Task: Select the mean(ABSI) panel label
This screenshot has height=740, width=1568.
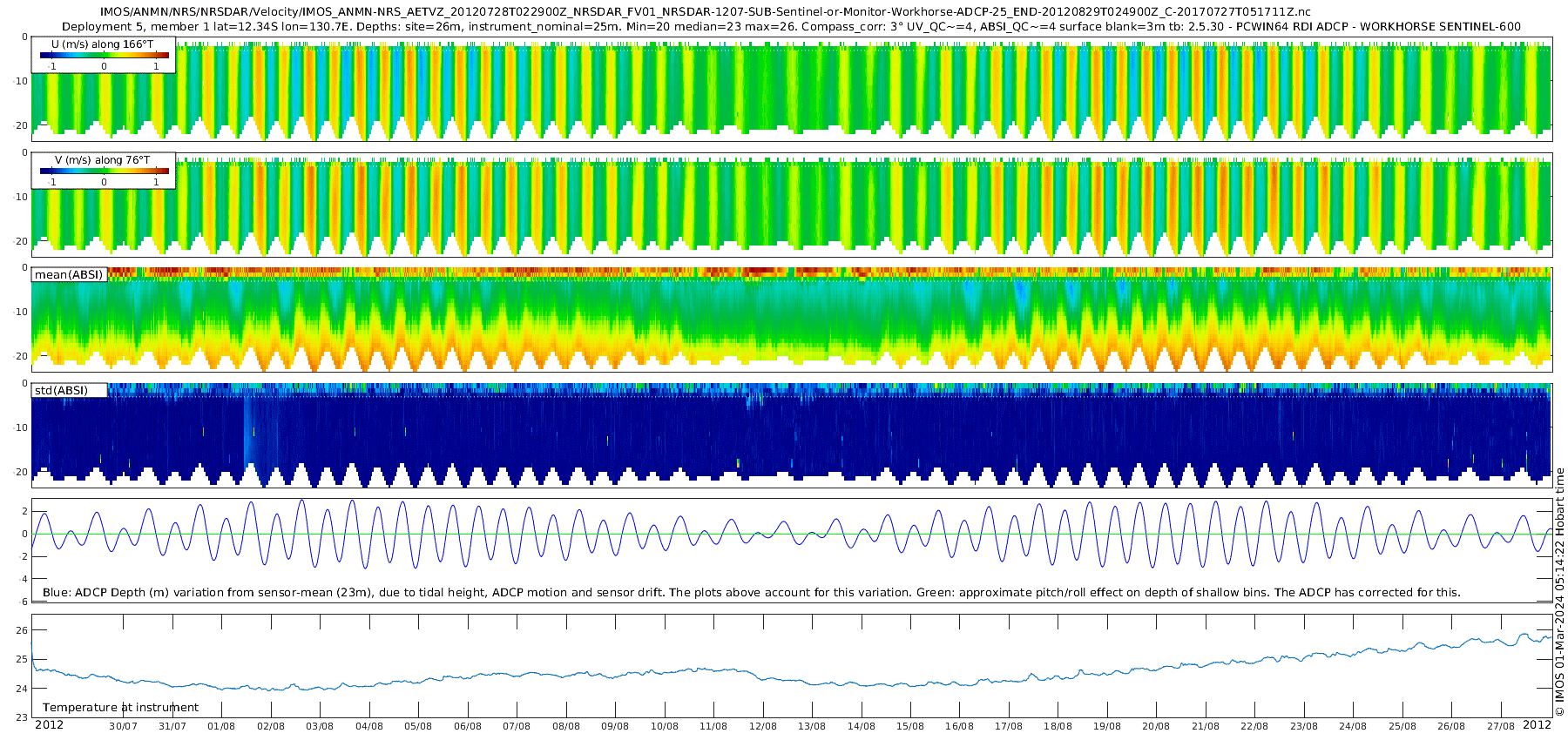Action: tap(70, 274)
